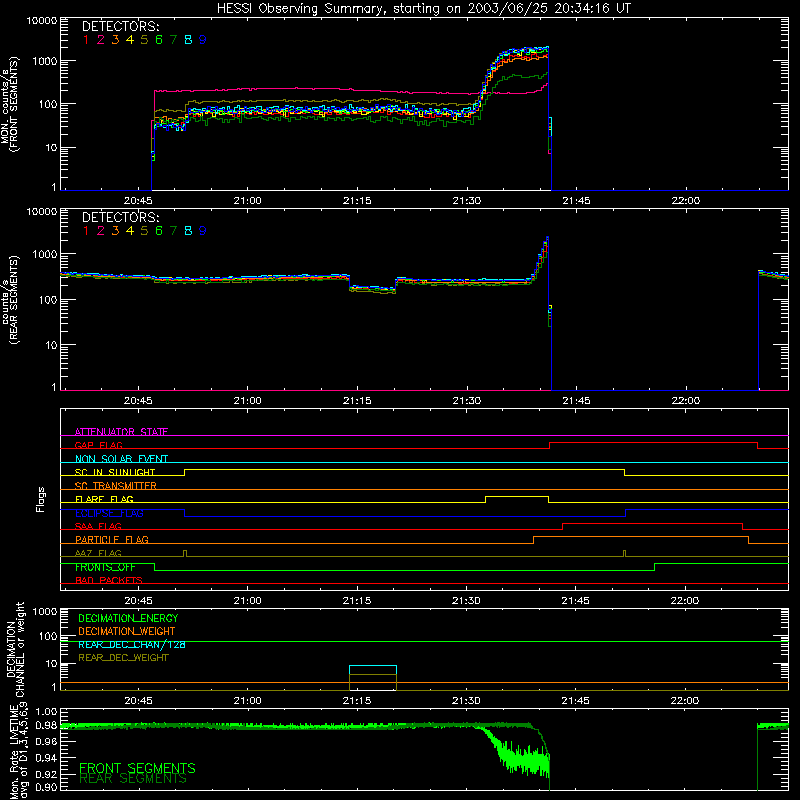Click the 1.00 value on the livetime axis
Screen dimensions: 800x800
pos(46,711)
